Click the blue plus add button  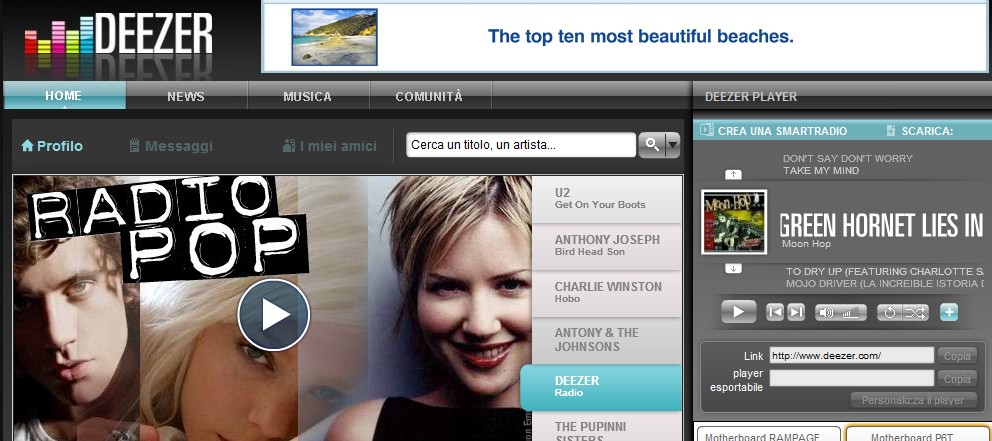(x=949, y=312)
